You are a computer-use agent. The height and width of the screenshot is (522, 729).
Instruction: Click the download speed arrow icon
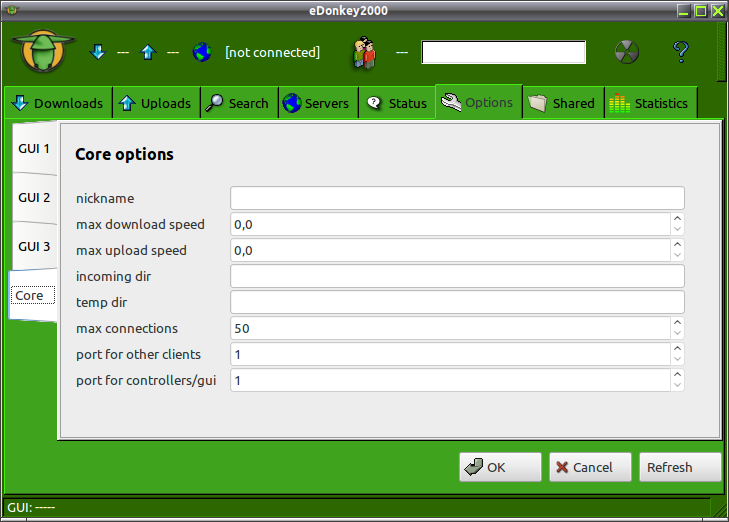point(98,52)
